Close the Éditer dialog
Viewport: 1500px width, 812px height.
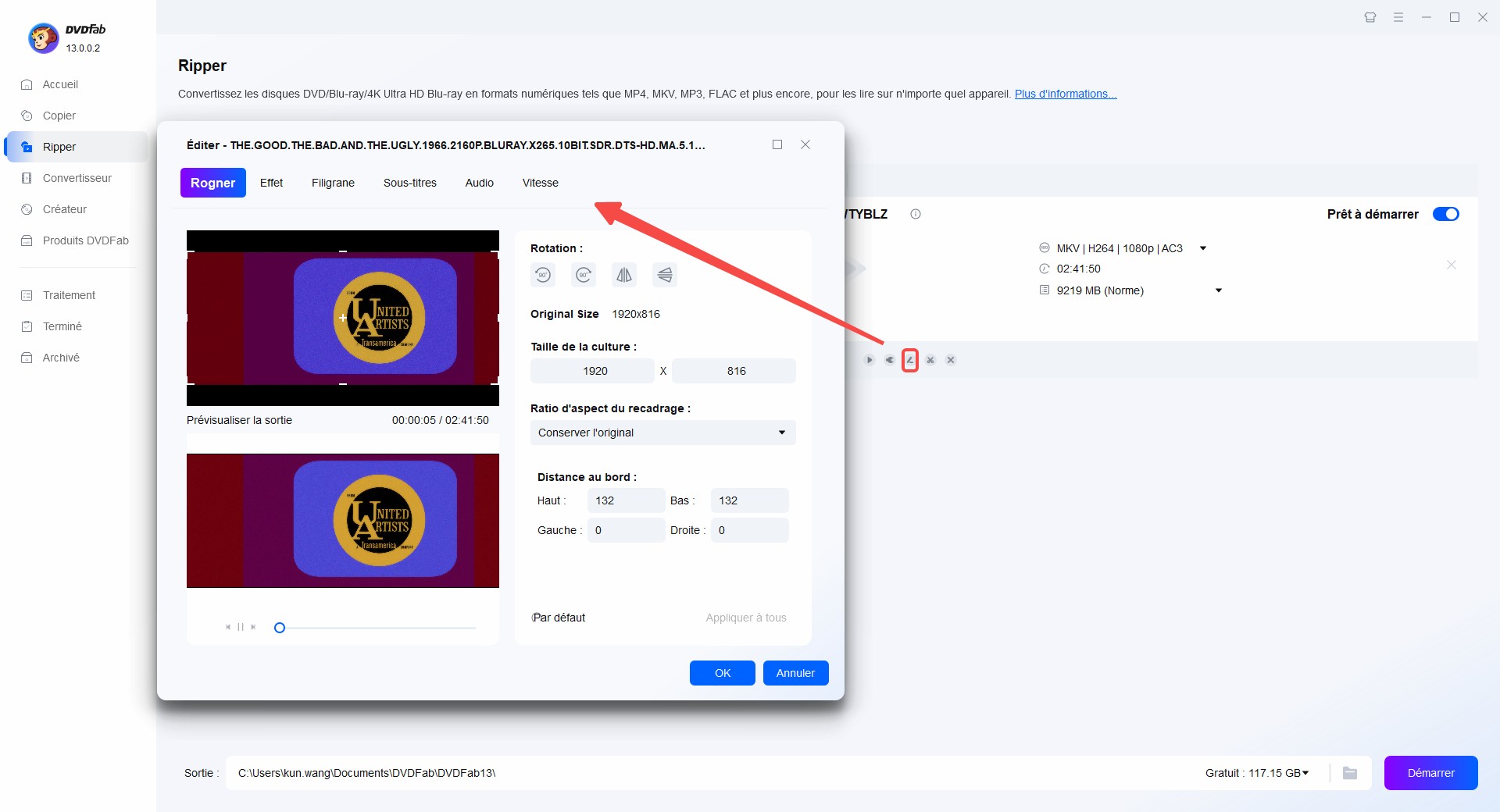(805, 144)
